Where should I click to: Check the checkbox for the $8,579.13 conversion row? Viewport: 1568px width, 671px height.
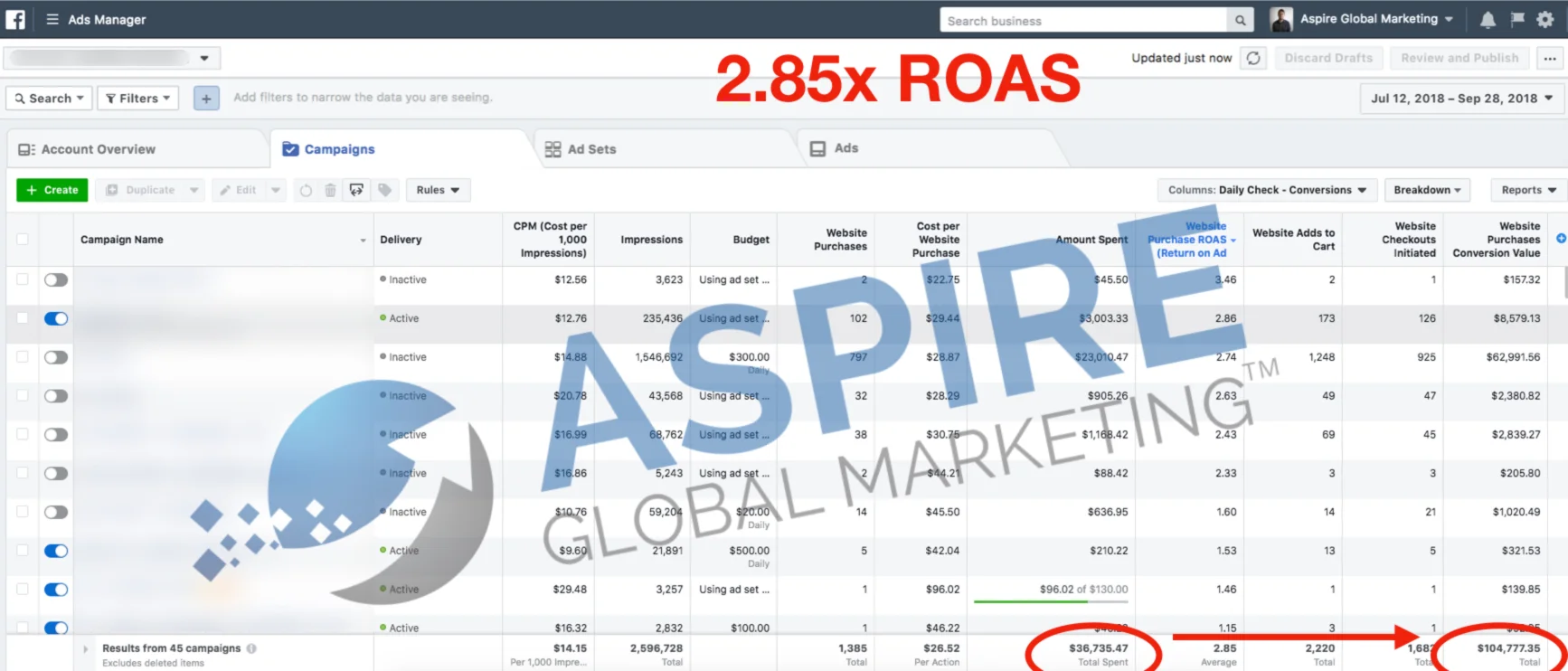click(23, 318)
